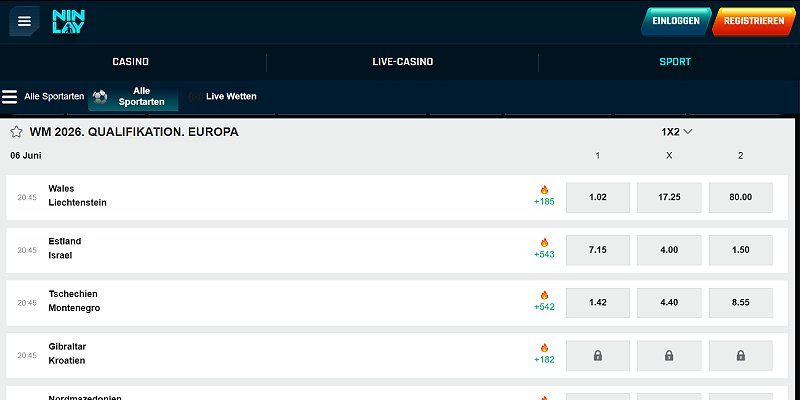
Task: Expand the +542 markets for Tschechien vs Montenegro
Action: [x=544, y=307]
